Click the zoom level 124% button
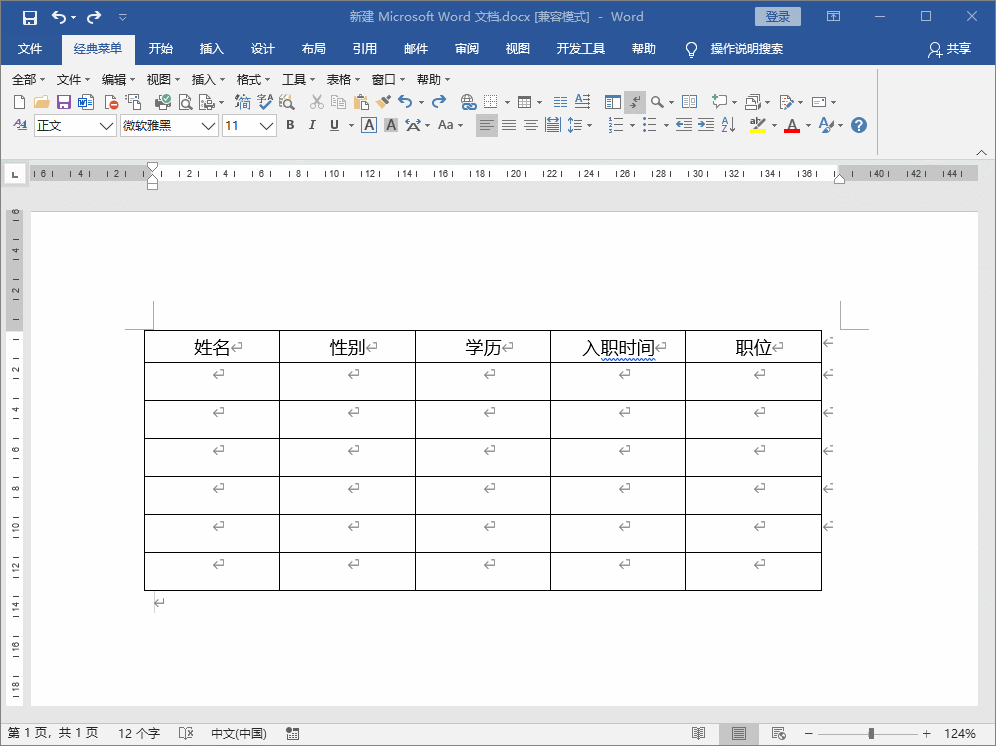 [959, 733]
